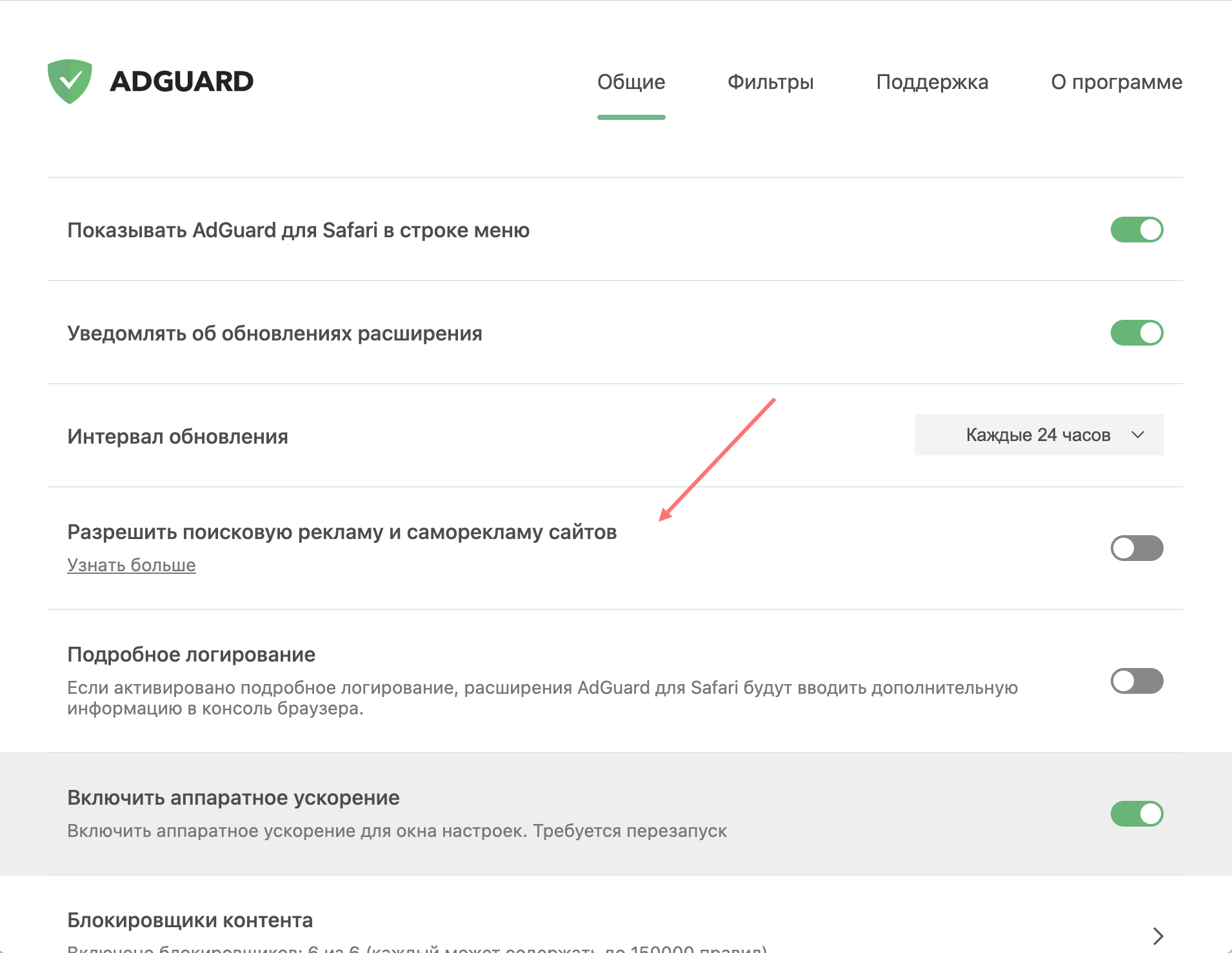Click the ADGUARD wordmark text
1232x953 pixels.
pyautogui.click(x=181, y=82)
